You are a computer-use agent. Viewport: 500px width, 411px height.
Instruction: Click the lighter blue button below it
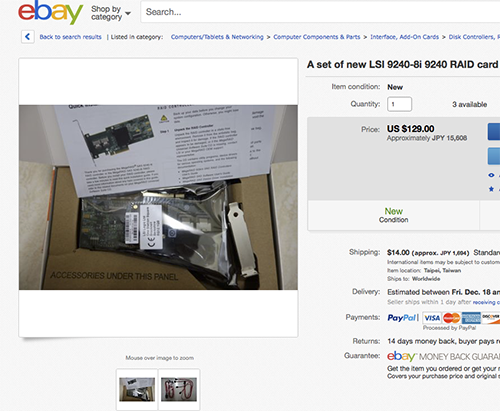494,156
